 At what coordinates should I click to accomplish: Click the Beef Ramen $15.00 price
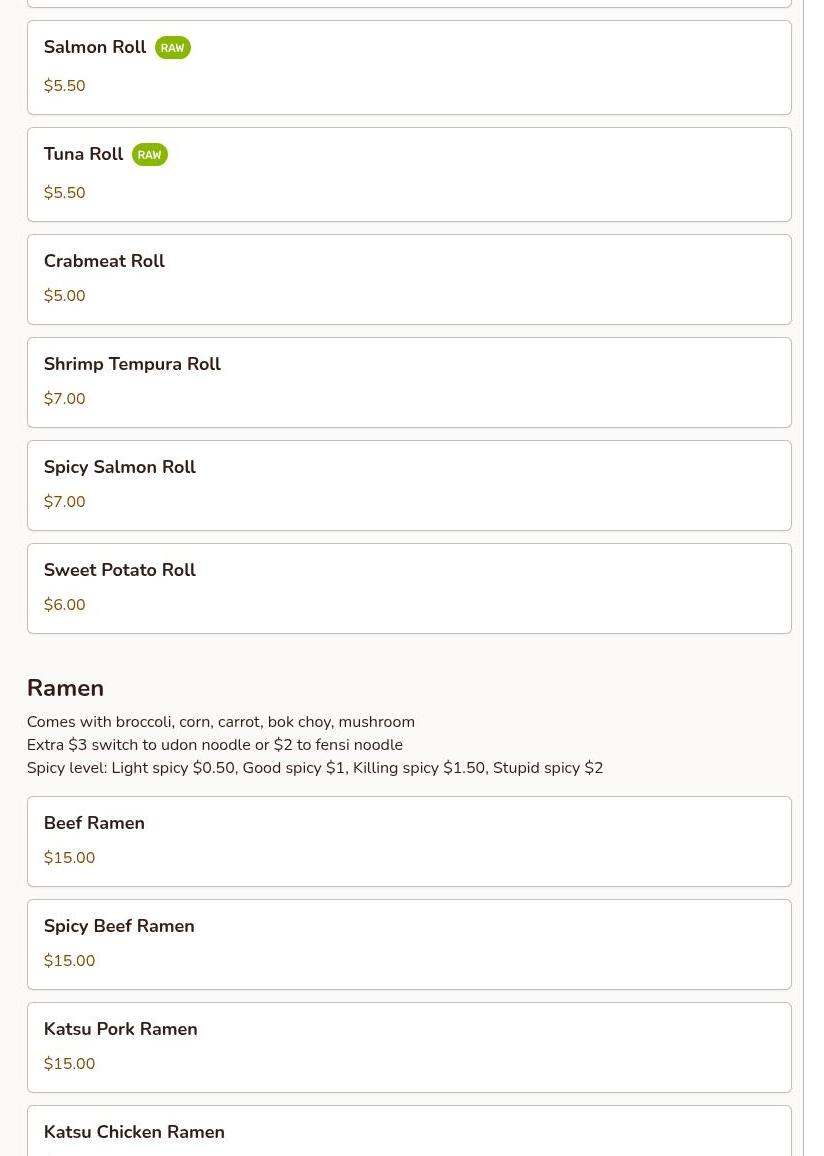pyautogui.click(x=69, y=858)
